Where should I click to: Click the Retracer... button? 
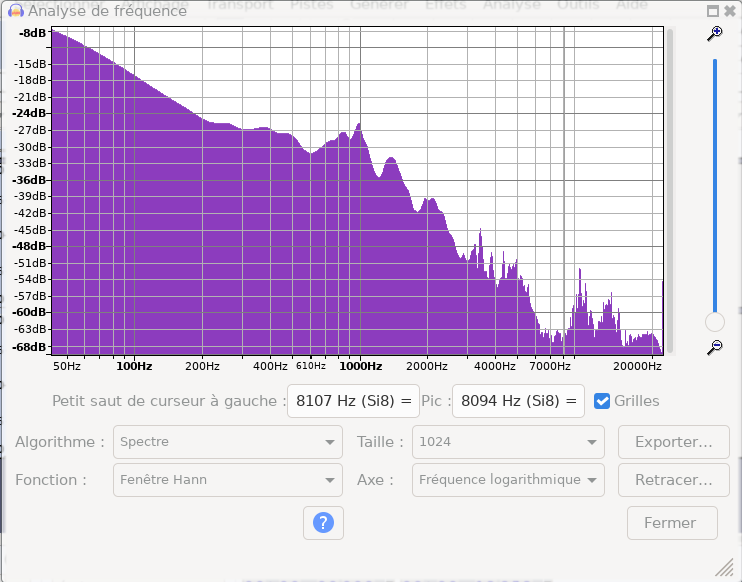[x=674, y=480]
